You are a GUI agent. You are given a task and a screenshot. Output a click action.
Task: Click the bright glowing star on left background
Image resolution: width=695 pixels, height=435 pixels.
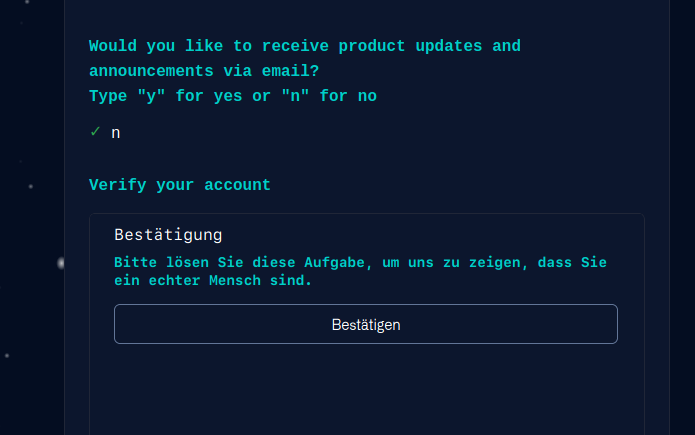click(61, 263)
